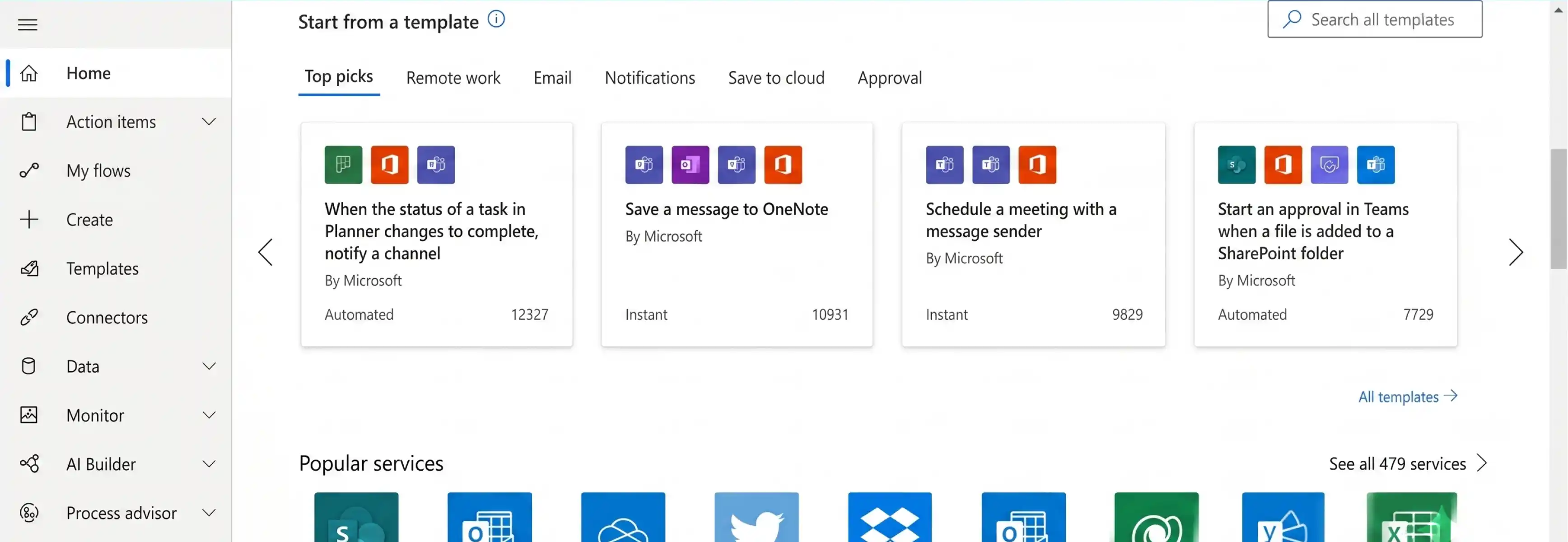This screenshot has width=1568, height=542.
Task: Open the Save to cloud tab
Action: pyautogui.click(x=776, y=78)
